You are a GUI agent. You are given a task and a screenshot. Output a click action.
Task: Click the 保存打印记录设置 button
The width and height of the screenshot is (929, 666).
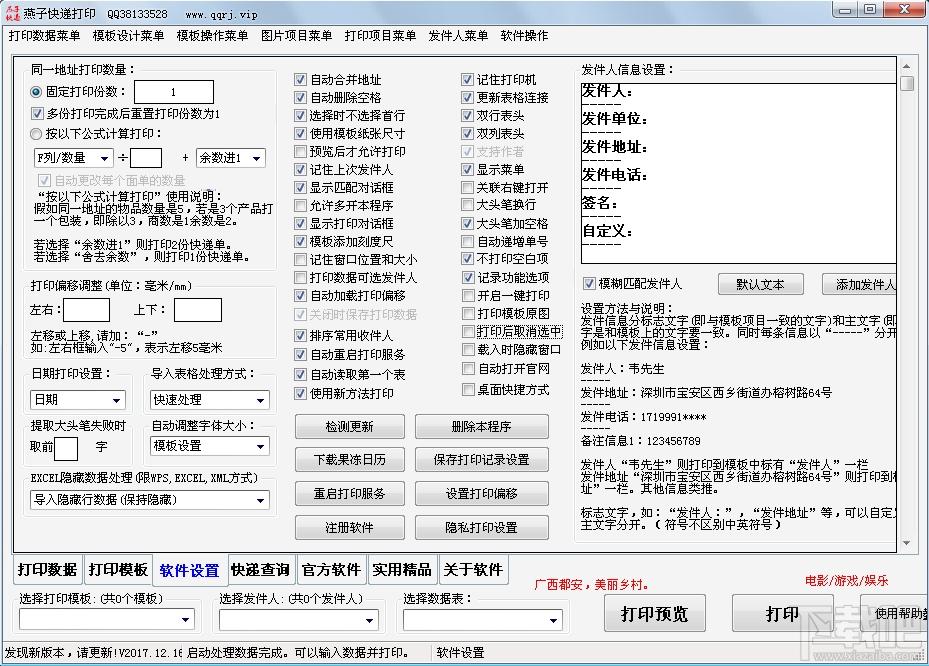click(482, 459)
